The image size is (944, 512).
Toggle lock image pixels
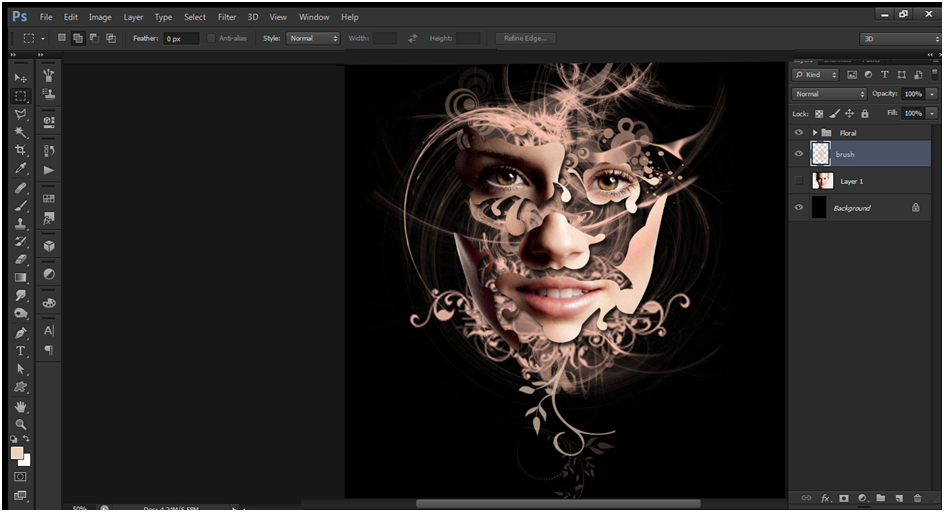pos(834,113)
